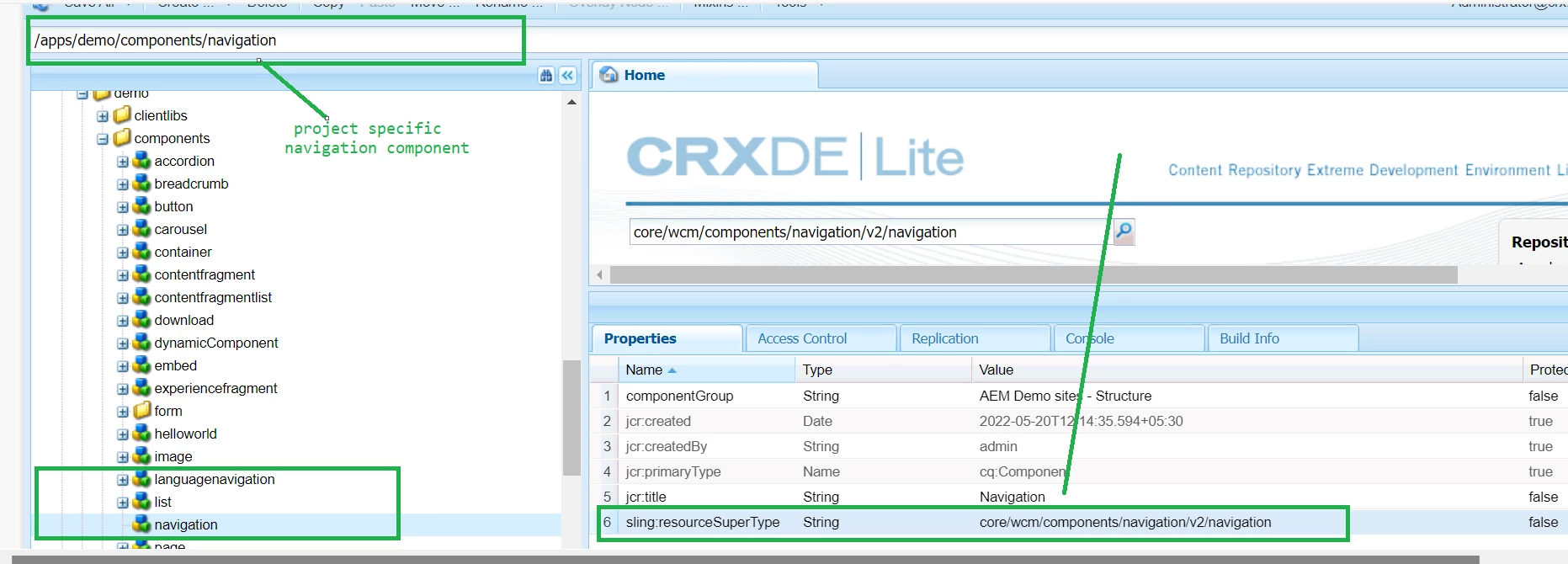Expand the accordion tree node
This screenshot has height=564, width=1568.
pyautogui.click(x=123, y=162)
